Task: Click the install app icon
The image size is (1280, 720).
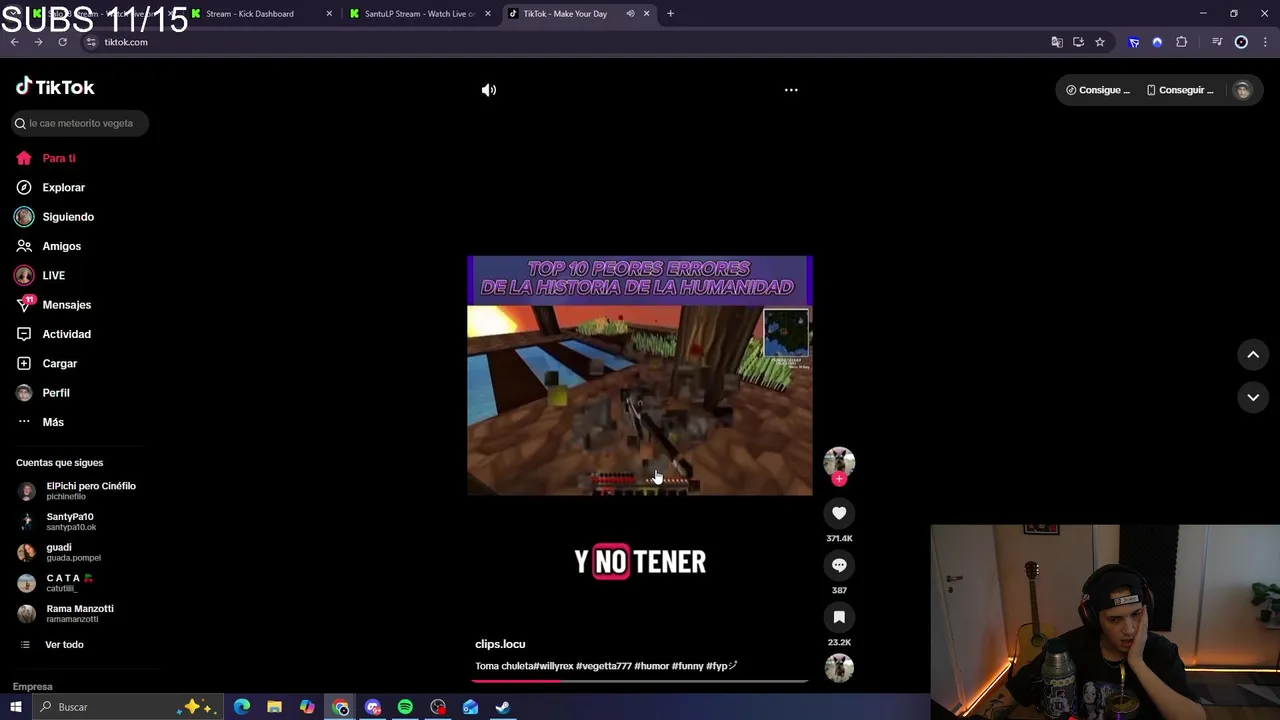Action: click(1078, 42)
